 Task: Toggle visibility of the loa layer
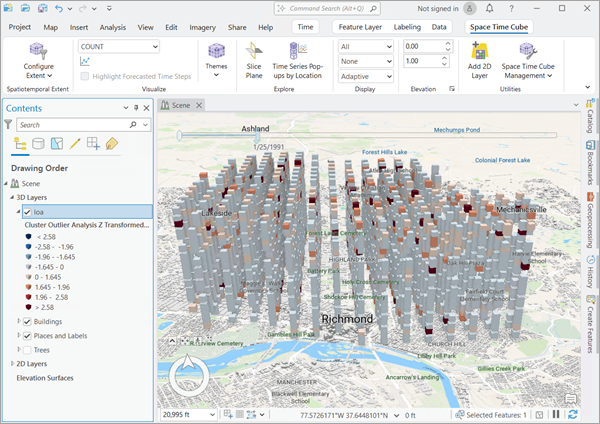click(x=28, y=212)
